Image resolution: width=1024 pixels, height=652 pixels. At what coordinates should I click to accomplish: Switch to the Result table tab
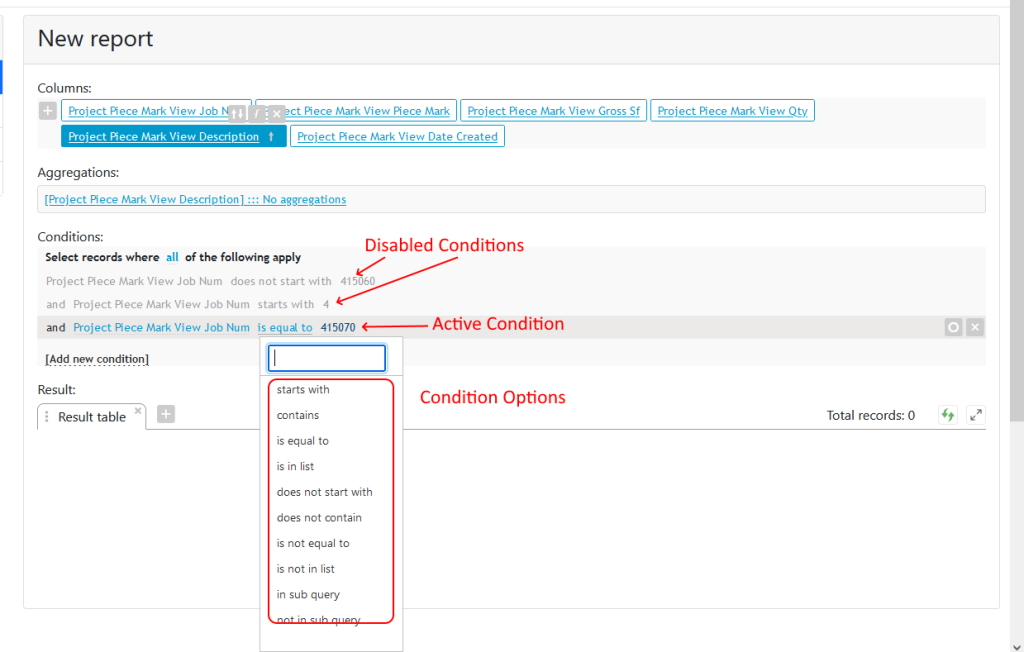click(92, 417)
